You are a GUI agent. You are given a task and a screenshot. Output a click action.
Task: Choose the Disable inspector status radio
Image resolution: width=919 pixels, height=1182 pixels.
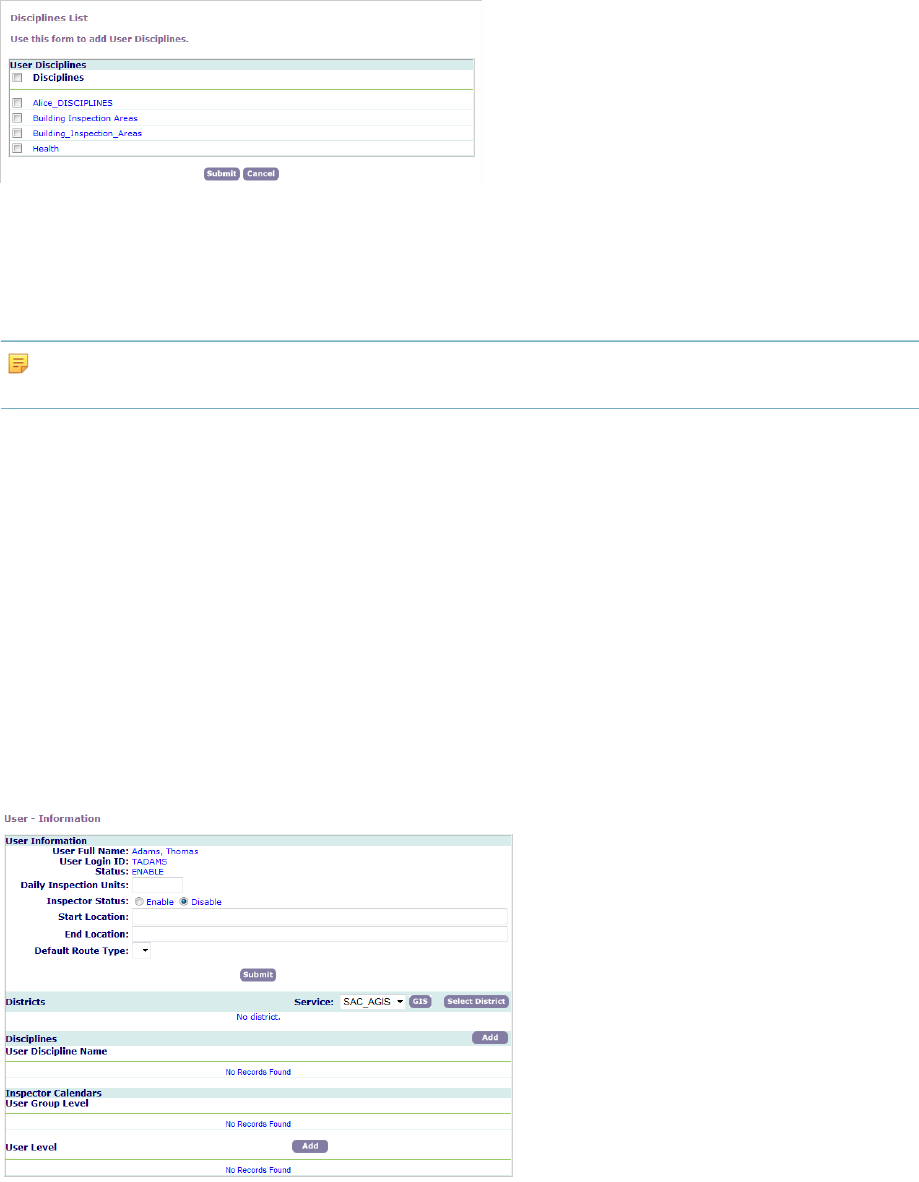(184, 902)
